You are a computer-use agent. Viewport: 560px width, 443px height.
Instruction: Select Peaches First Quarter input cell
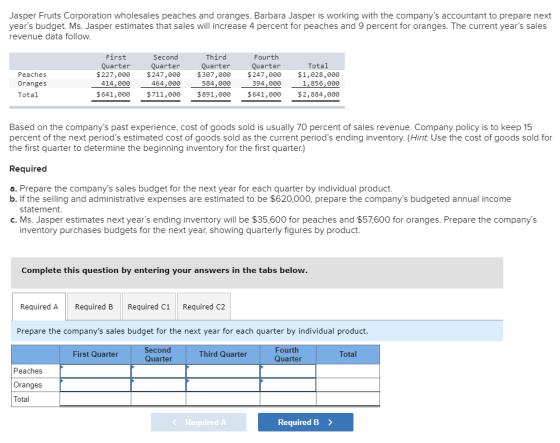95,371
